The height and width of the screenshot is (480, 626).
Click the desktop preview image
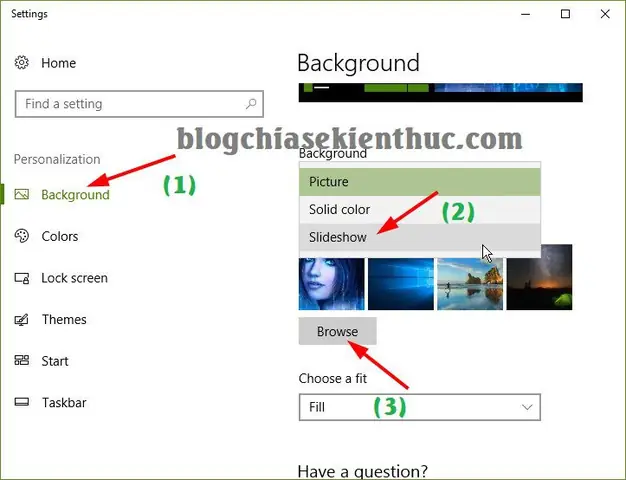pyautogui.click(x=440, y=93)
